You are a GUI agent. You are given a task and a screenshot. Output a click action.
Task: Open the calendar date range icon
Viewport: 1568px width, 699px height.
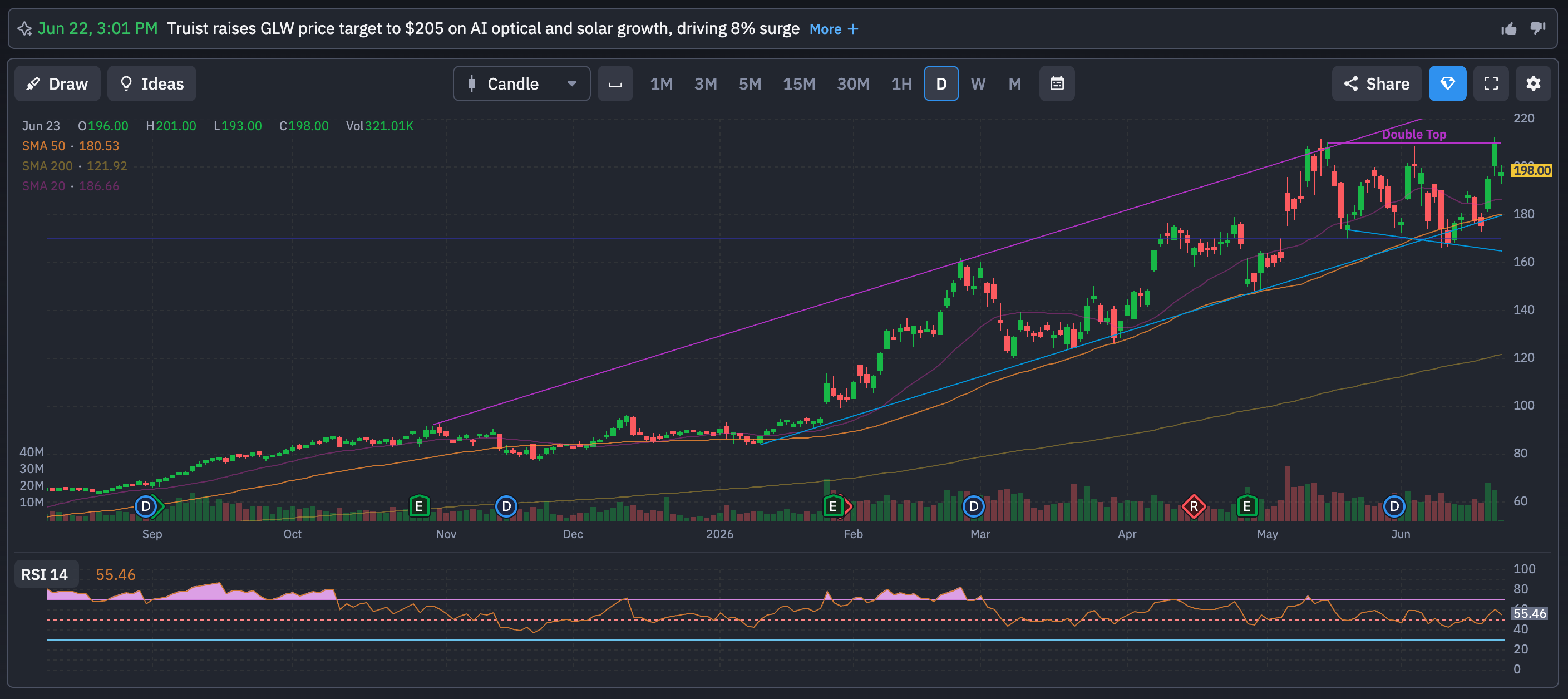(x=1057, y=83)
